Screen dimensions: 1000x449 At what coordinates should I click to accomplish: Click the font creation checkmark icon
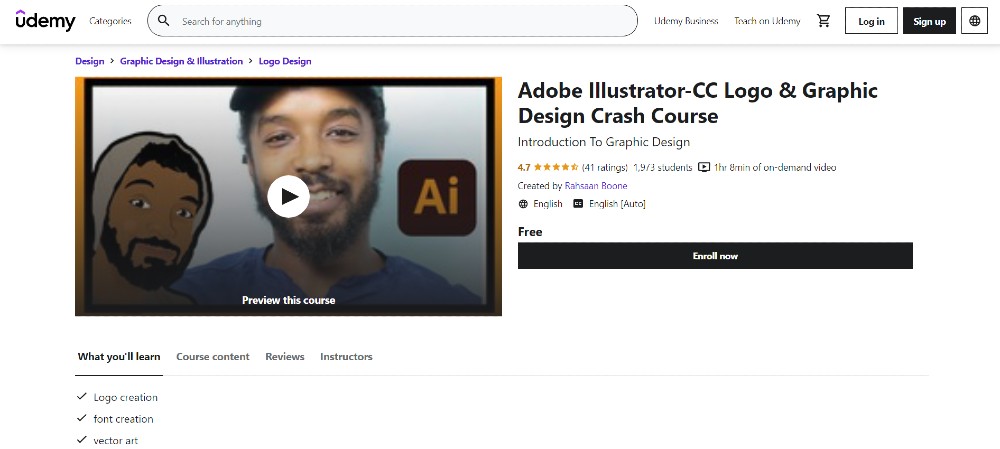tap(82, 418)
